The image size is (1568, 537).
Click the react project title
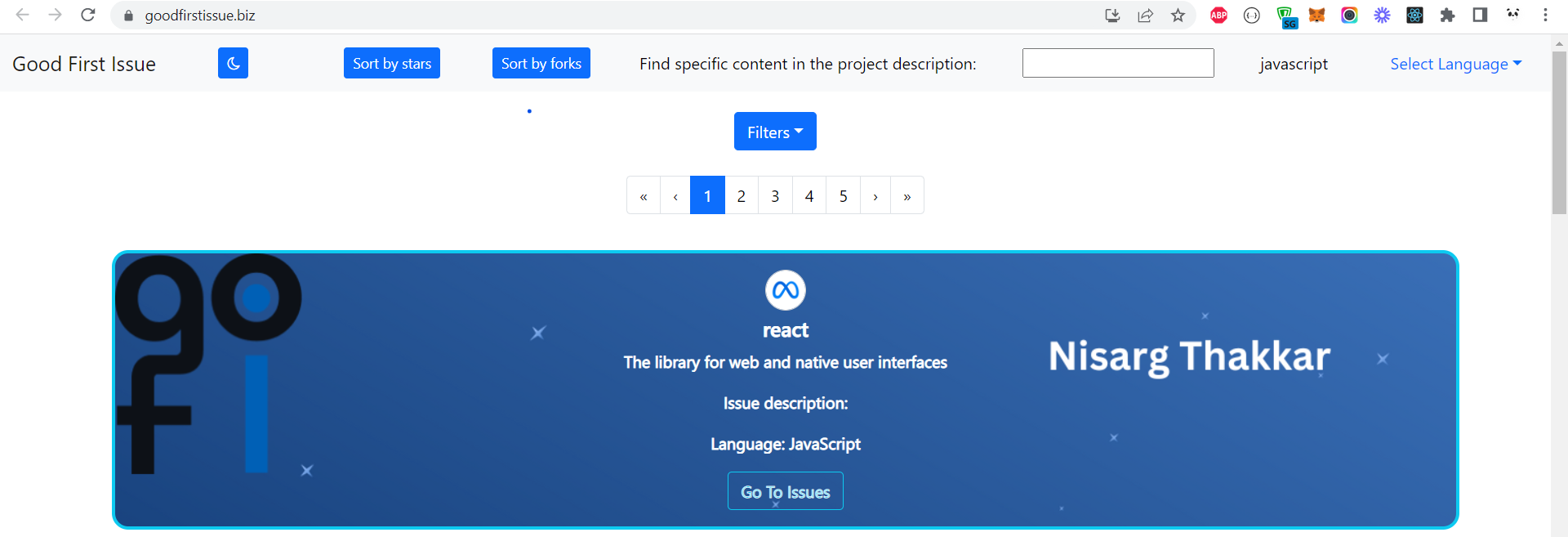[786, 330]
